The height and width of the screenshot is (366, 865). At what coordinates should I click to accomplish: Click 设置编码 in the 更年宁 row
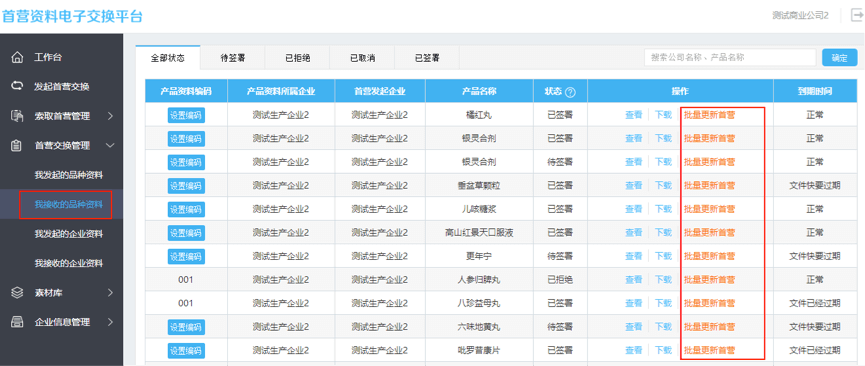coord(186,256)
